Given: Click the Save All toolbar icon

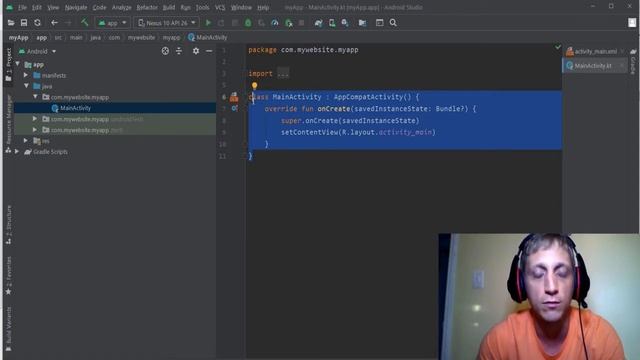Looking at the screenshot, I should pos(24,23).
